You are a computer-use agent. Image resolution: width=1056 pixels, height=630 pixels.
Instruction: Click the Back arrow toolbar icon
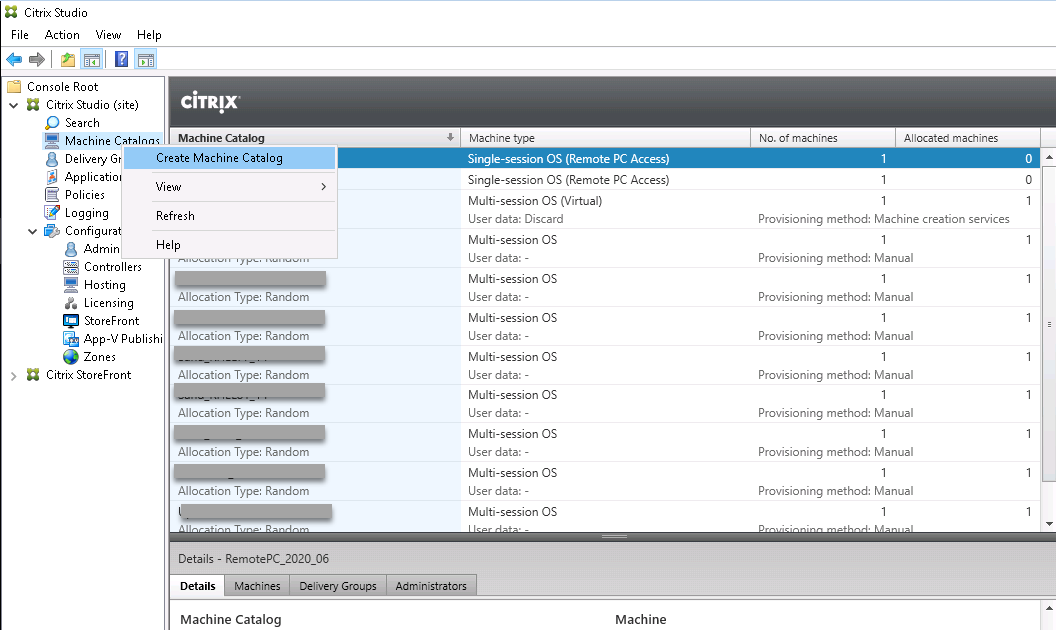coord(14,59)
